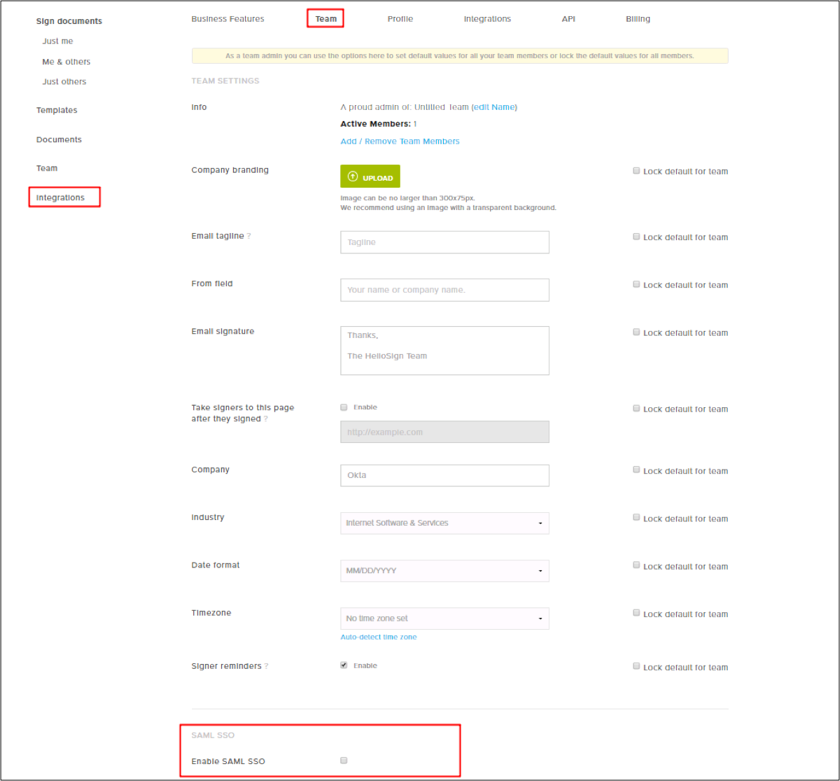The width and height of the screenshot is (840, 781).
Task: Open the Billing tab
Action: click(637, 19)
